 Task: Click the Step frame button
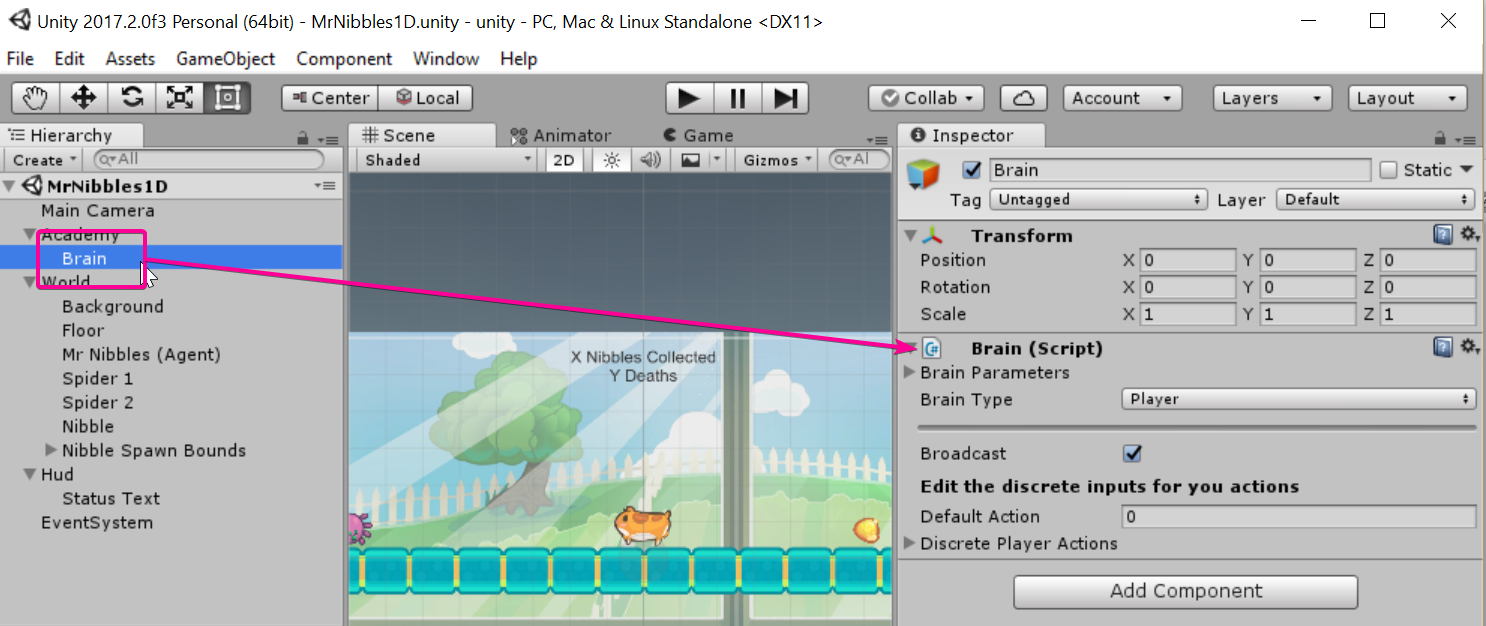[785, 98]
